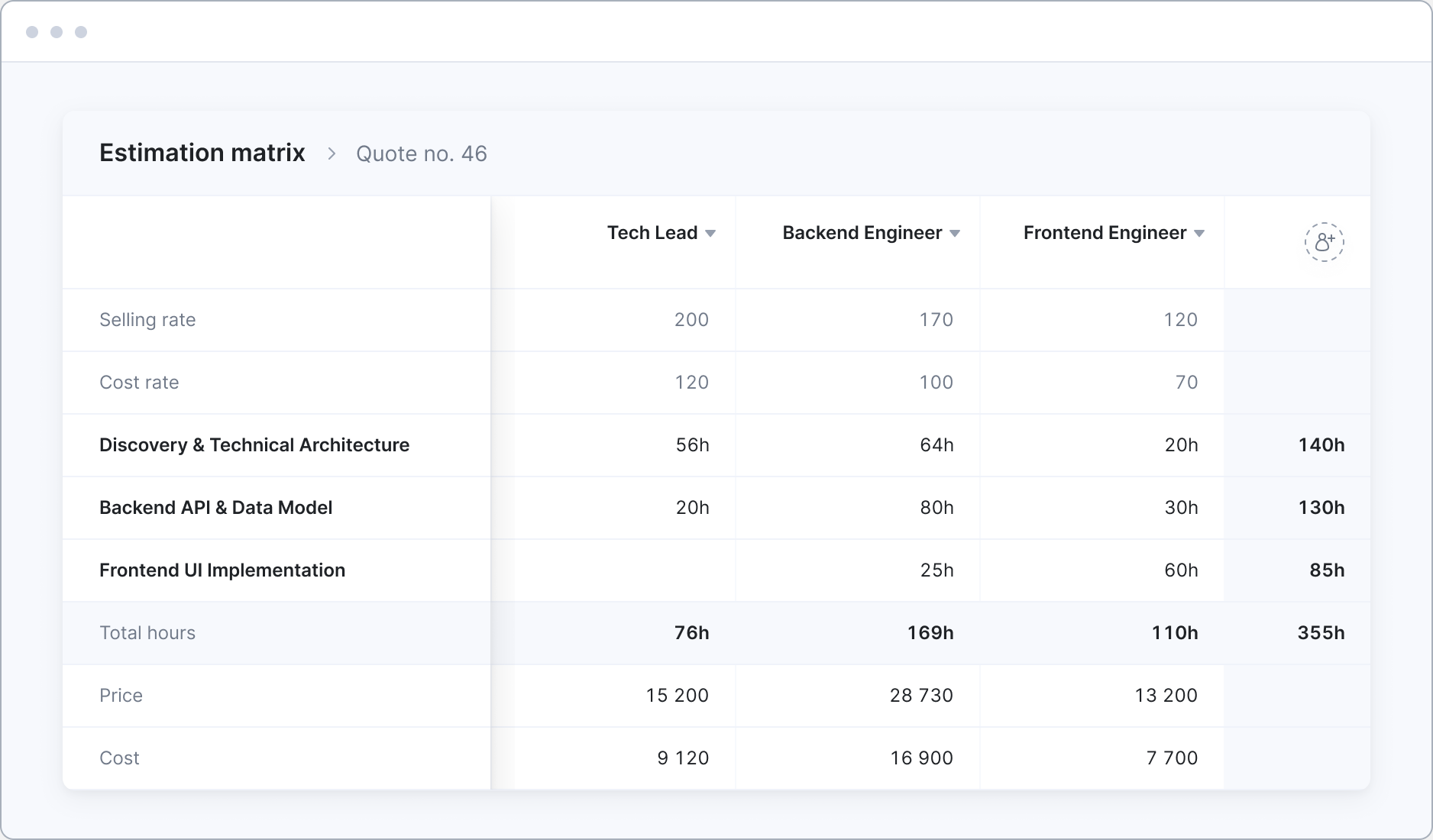Click the breadcrumb chevron separator
This screenshot has width=1433, height=840.
click(332, 153)
